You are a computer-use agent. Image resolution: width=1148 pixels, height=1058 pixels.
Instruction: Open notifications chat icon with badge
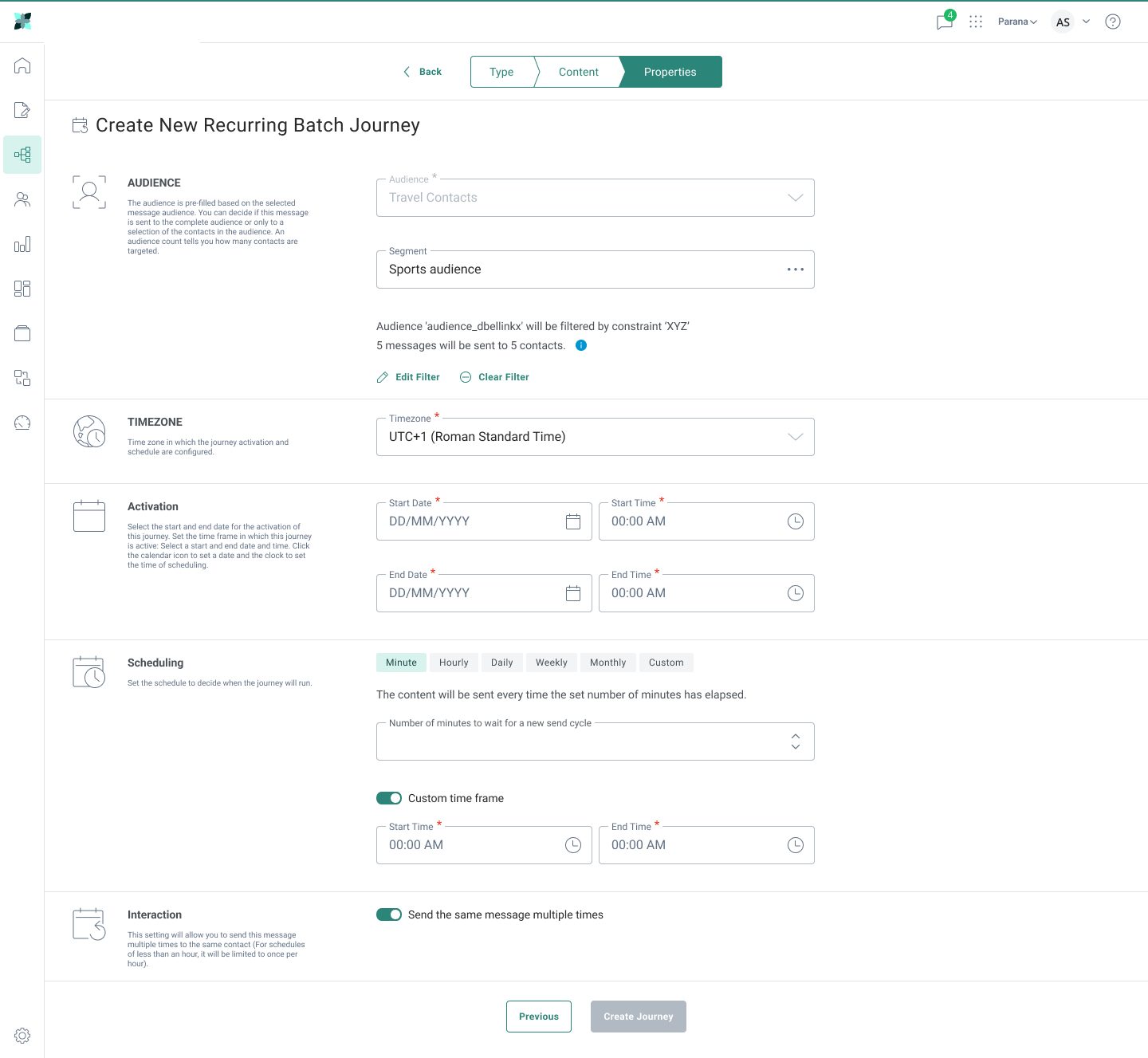tap(945, 22)
